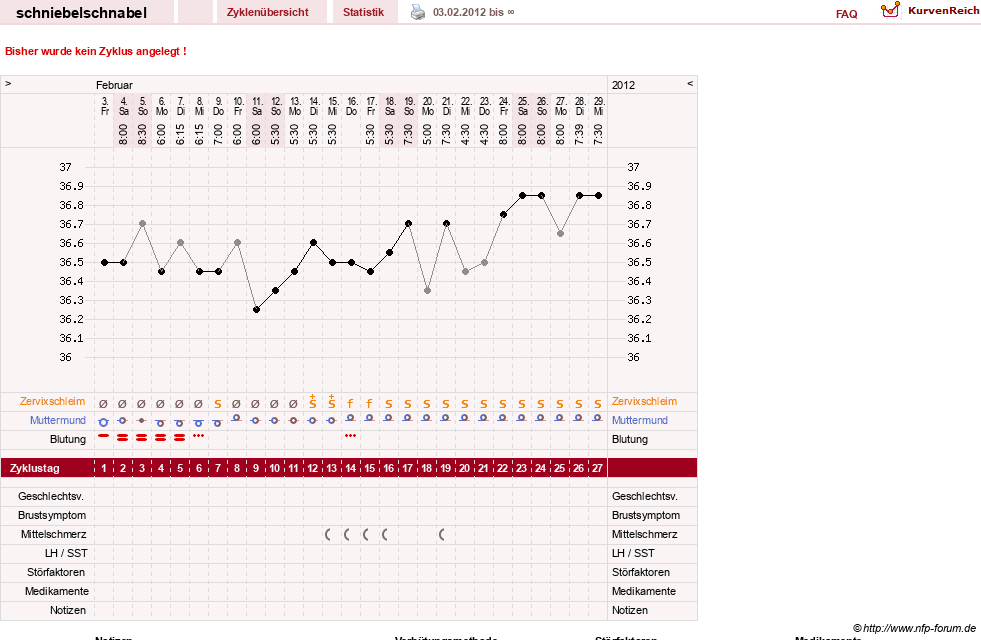Go to next period with right '<' arrow
The image size is (981, 640).
690,83
